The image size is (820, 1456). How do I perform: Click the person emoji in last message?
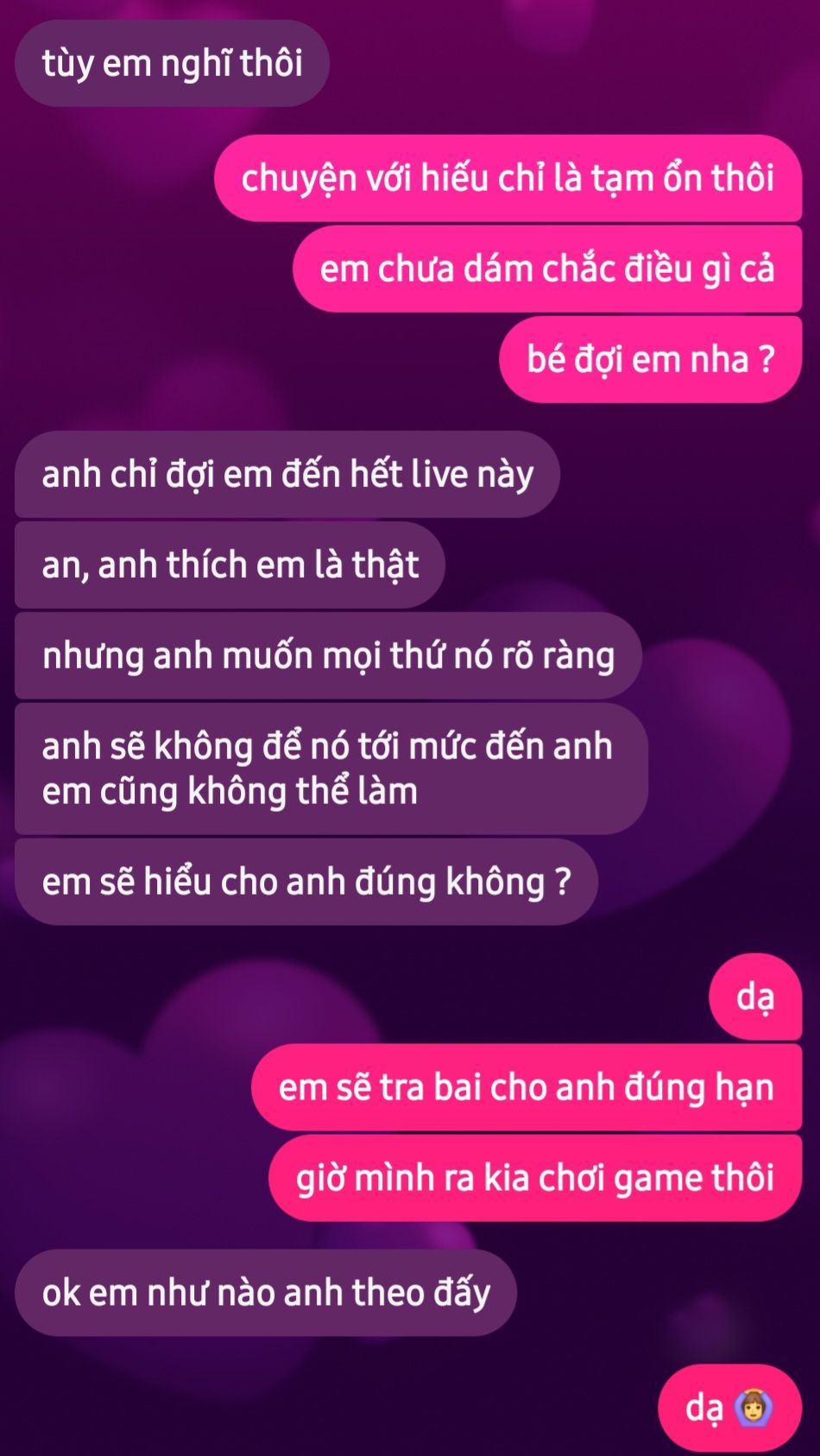(754, 1408)
